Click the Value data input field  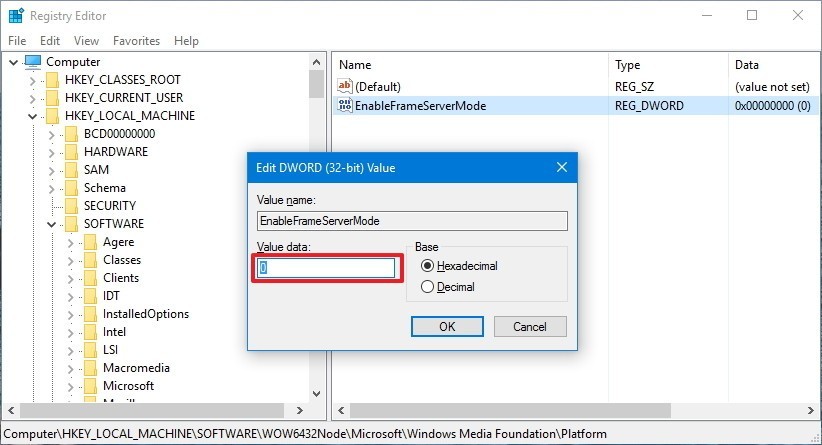tap(327, 268)
